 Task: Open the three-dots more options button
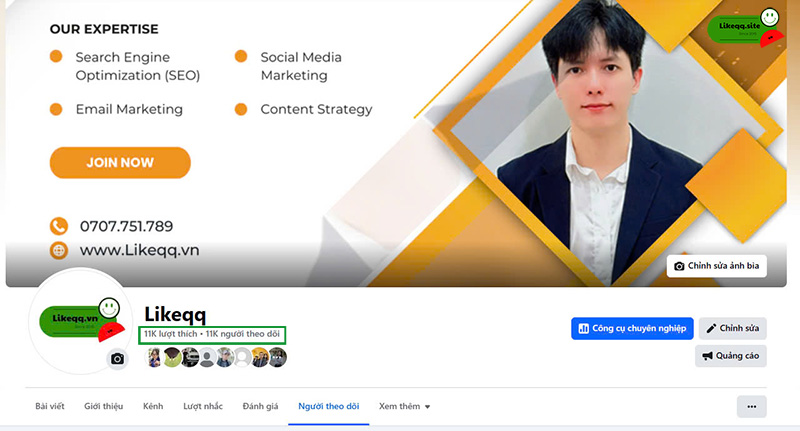tap(752, 407)
